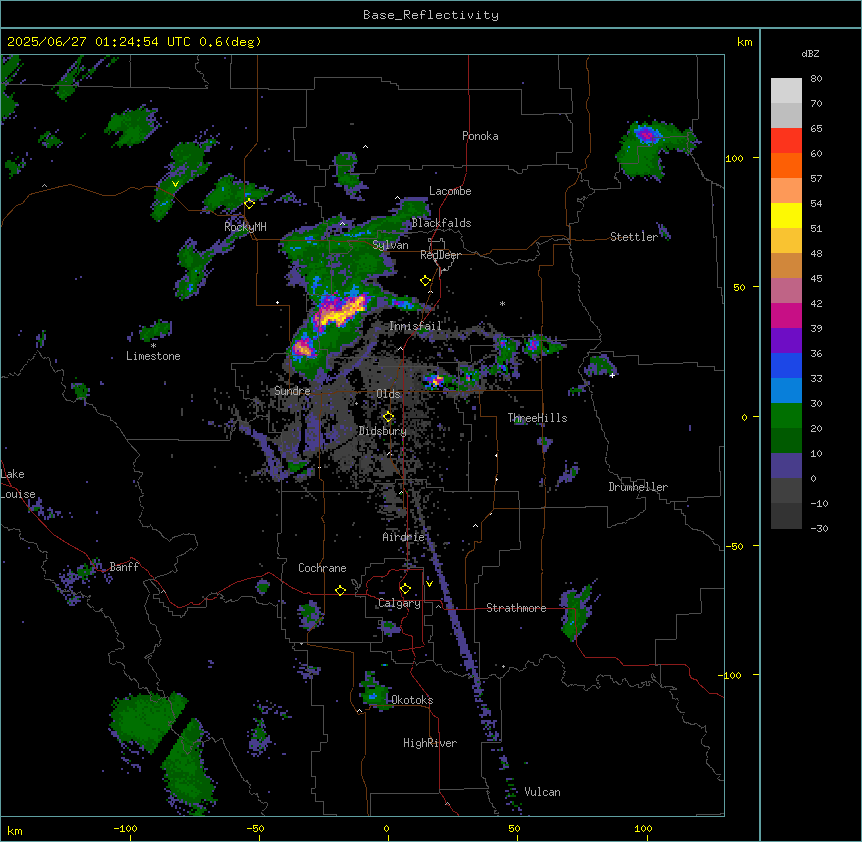Click the Base_Reflectivity title text
The image size is (862, 842).
pyautogui.click(x=431, y=15)
